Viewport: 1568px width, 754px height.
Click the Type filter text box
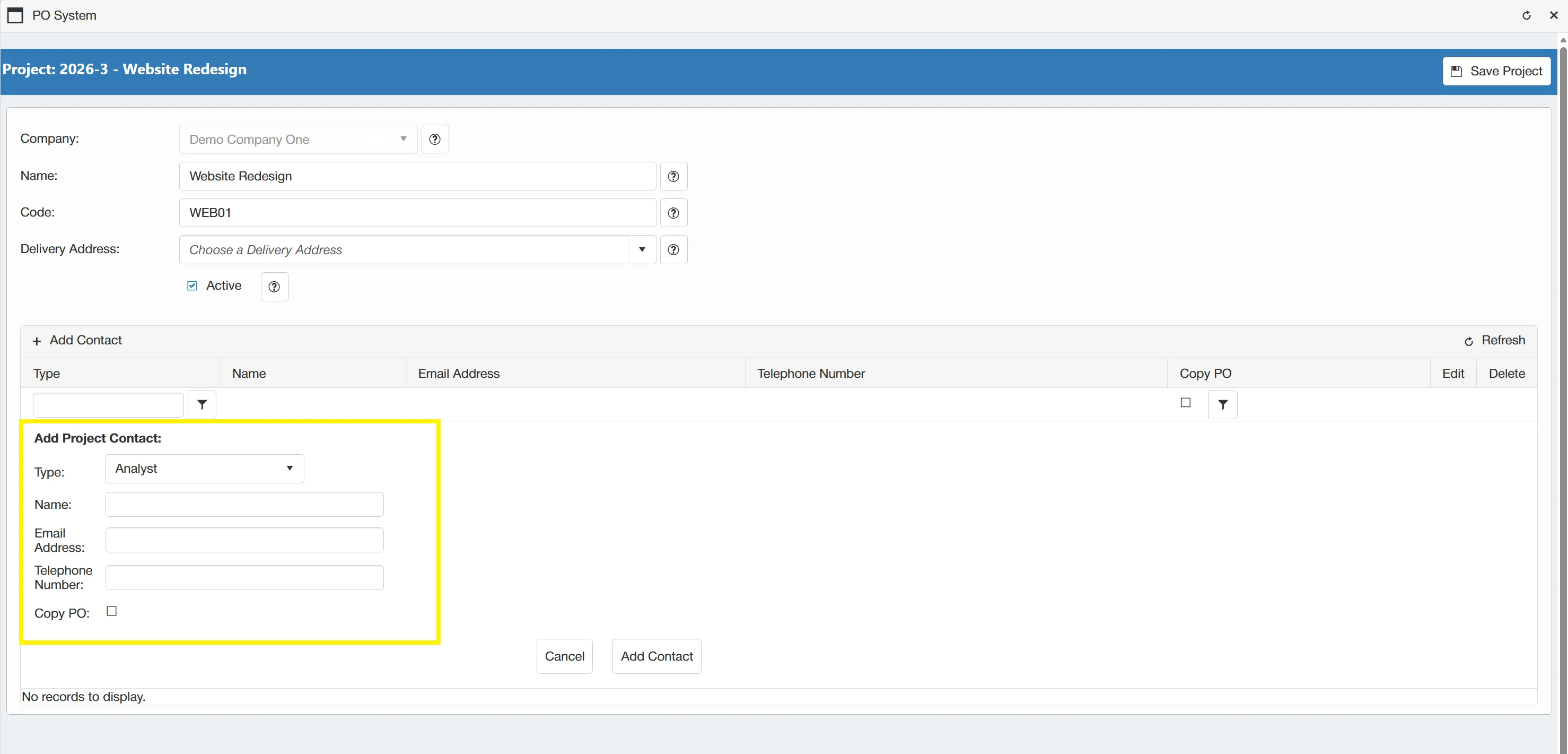pos(108,405)
